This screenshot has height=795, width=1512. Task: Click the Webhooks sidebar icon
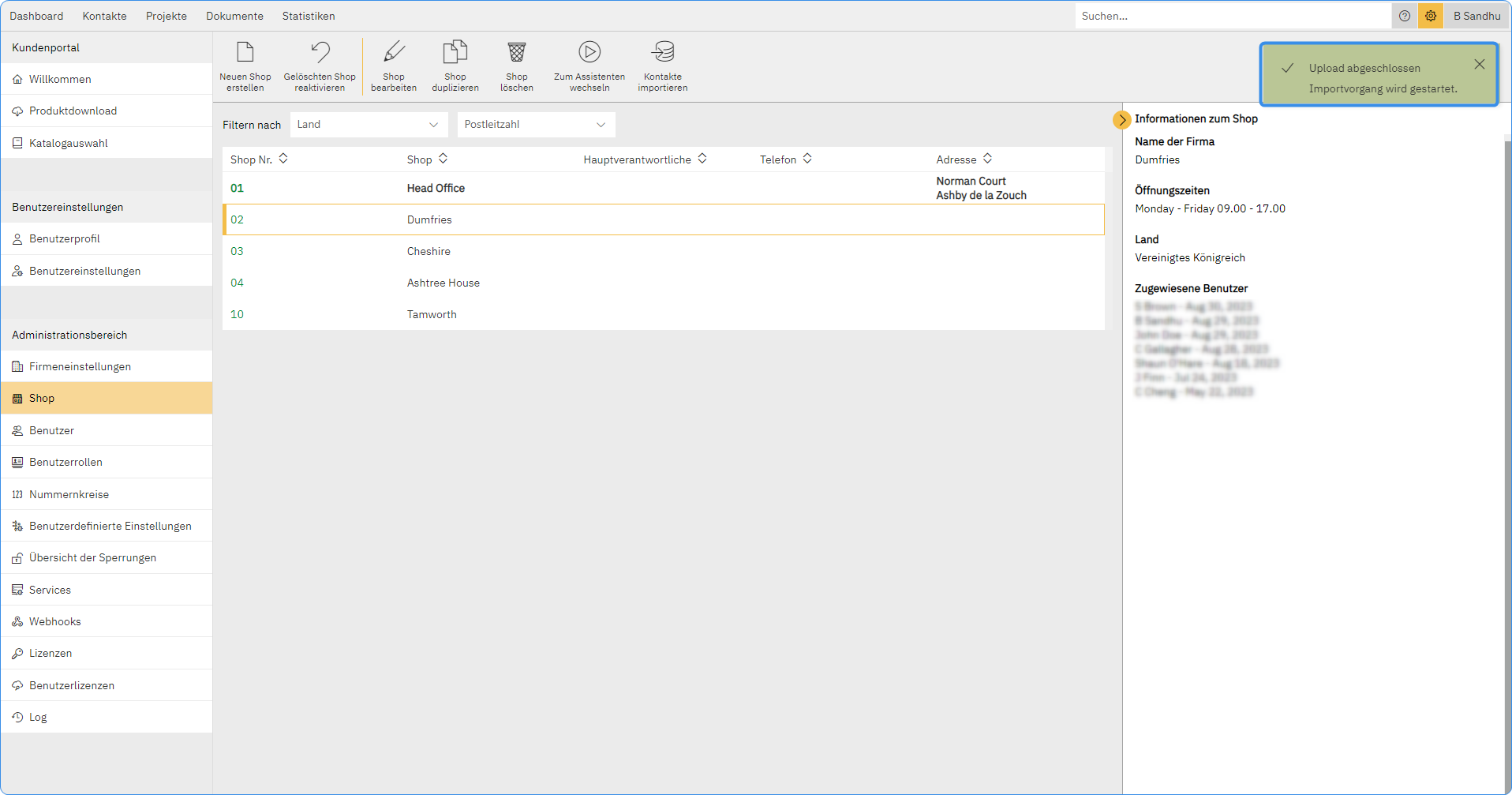(x=17, y=621)
